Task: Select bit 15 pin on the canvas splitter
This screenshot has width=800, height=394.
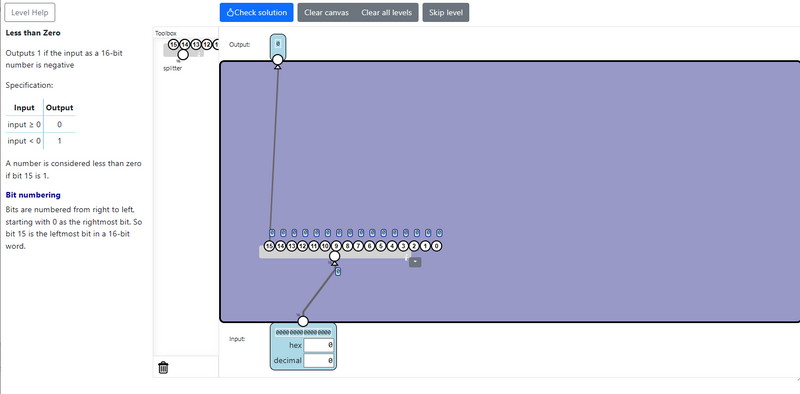Action: [269, 246]
